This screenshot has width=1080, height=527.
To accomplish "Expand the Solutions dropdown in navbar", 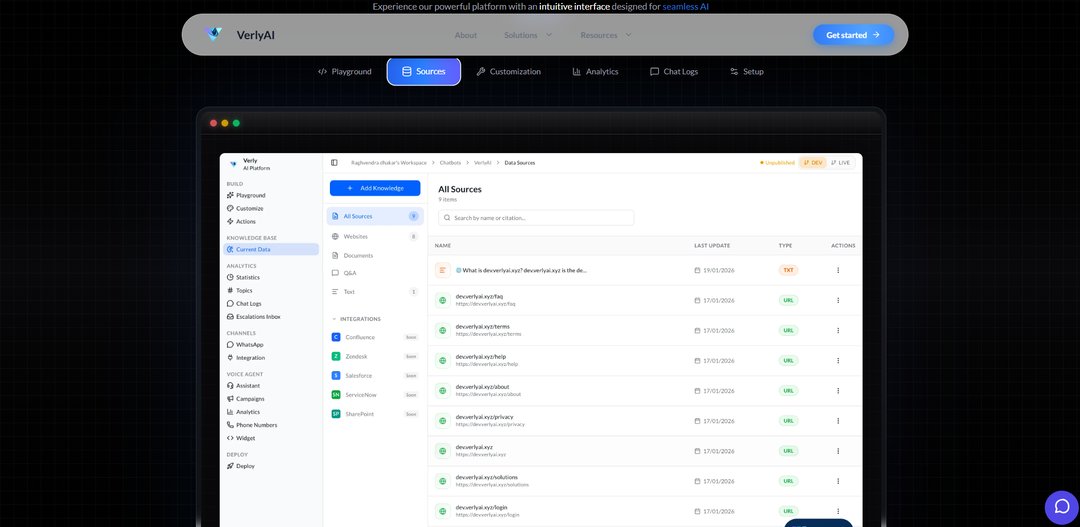I will tap(527, 35).
